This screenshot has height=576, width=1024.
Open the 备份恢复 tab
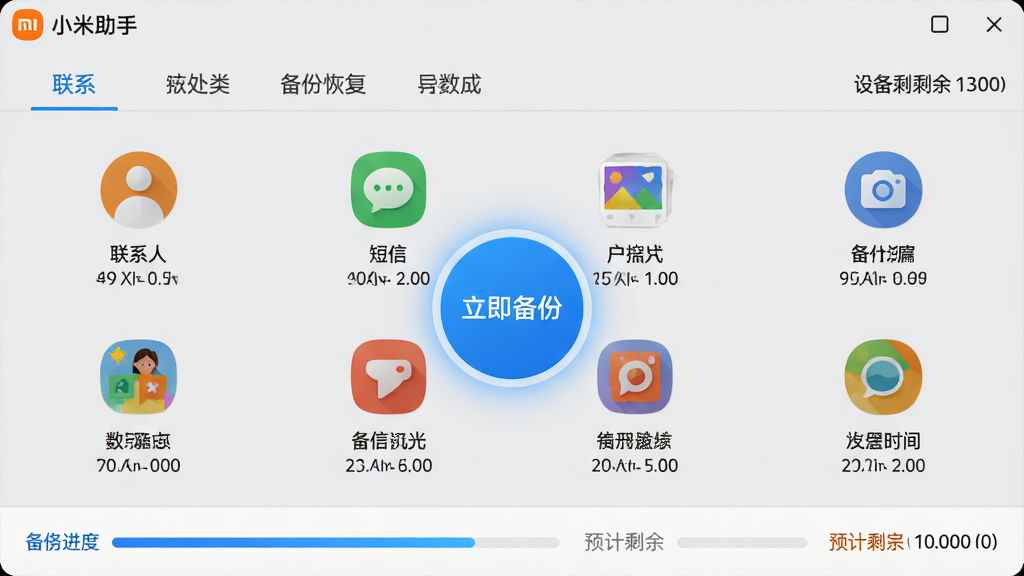pyautogui.click(x=323, y=84)
